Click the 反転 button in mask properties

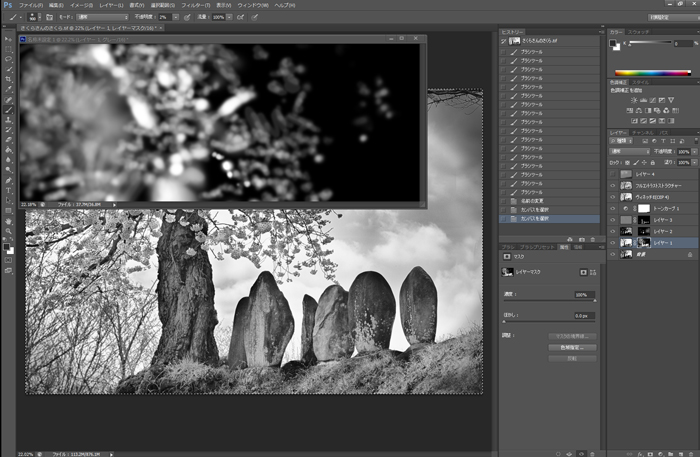pyautogui.click(x=571, y=357)
